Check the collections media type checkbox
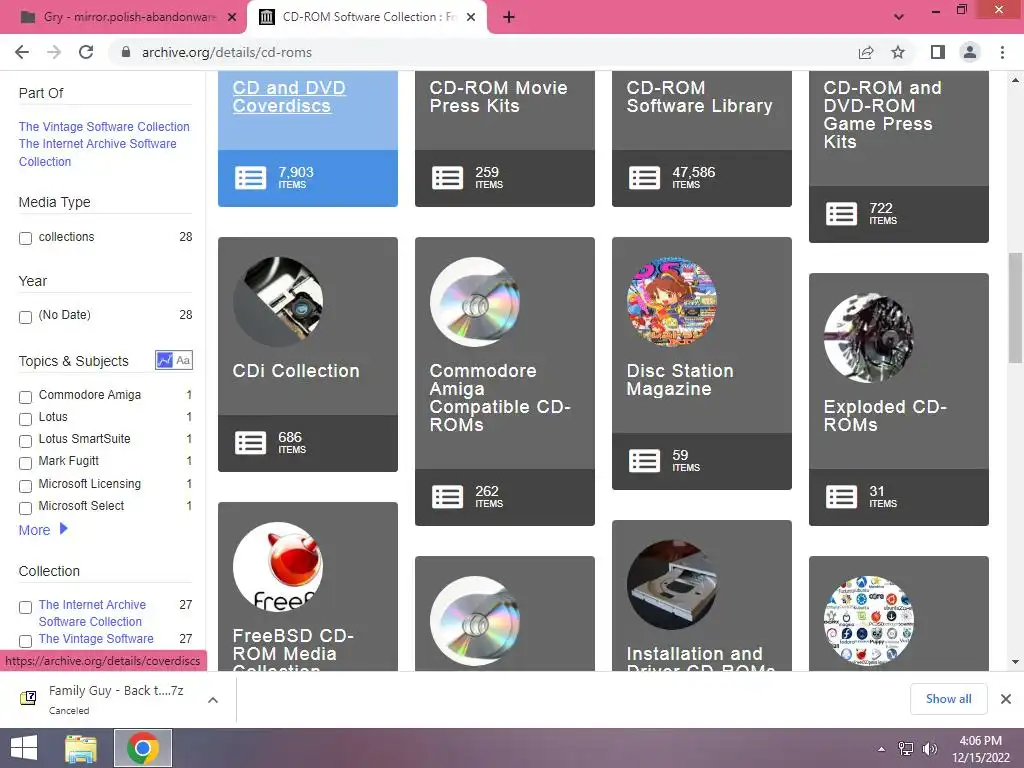The image size is (1024, 768). point(25,238)
